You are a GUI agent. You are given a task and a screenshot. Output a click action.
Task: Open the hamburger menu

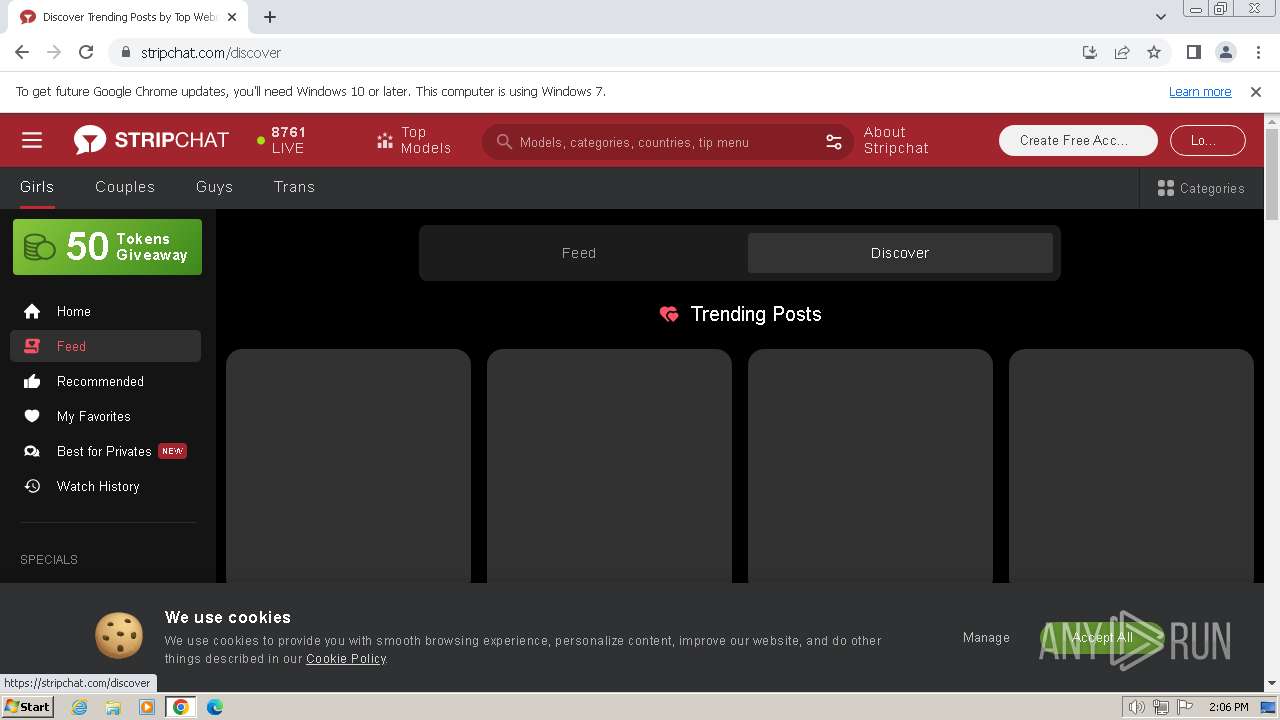[32, 140]
